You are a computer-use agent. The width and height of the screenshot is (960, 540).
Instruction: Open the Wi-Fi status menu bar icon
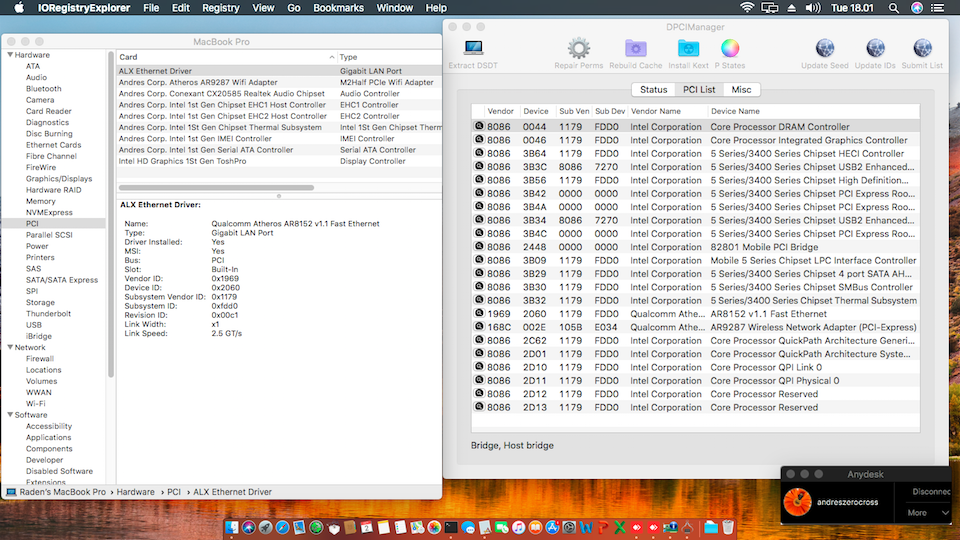[x=747, y=8]
